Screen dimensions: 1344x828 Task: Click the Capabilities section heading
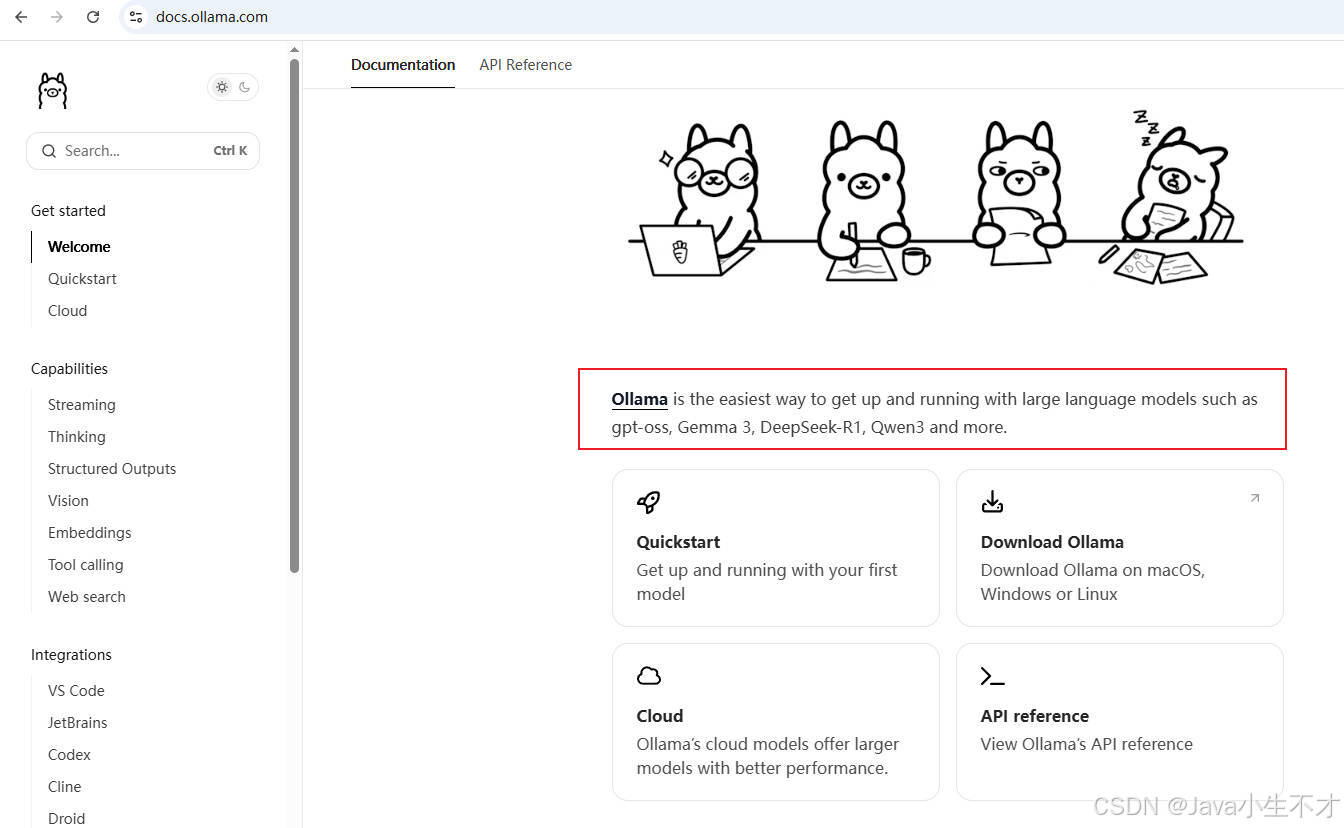[x=69, y=369]
